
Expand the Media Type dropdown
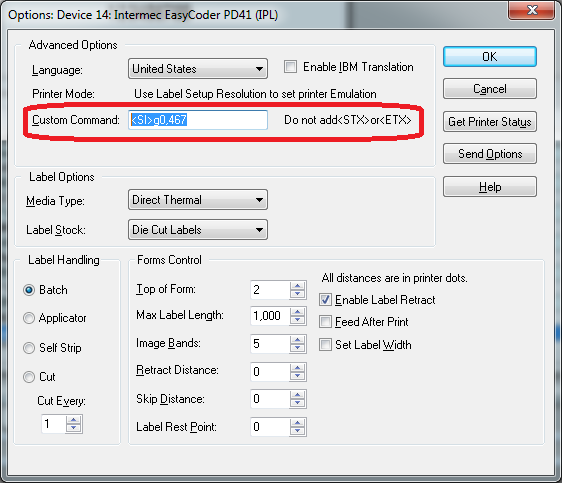click(198, 200)
